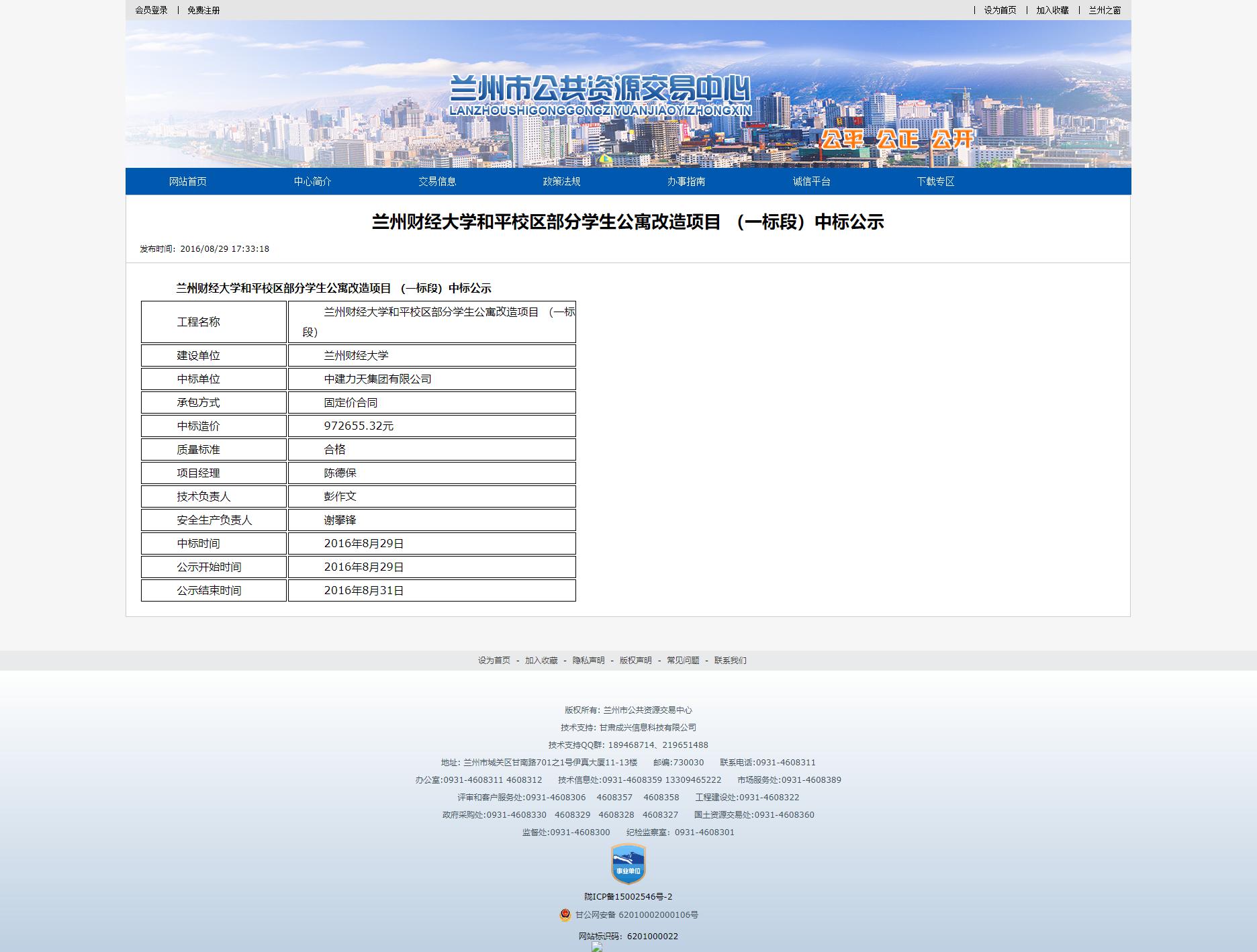This screenshot has height=952, width=1257.
Task: Open the 常见问题 footer link
Action: coord(683,661)
